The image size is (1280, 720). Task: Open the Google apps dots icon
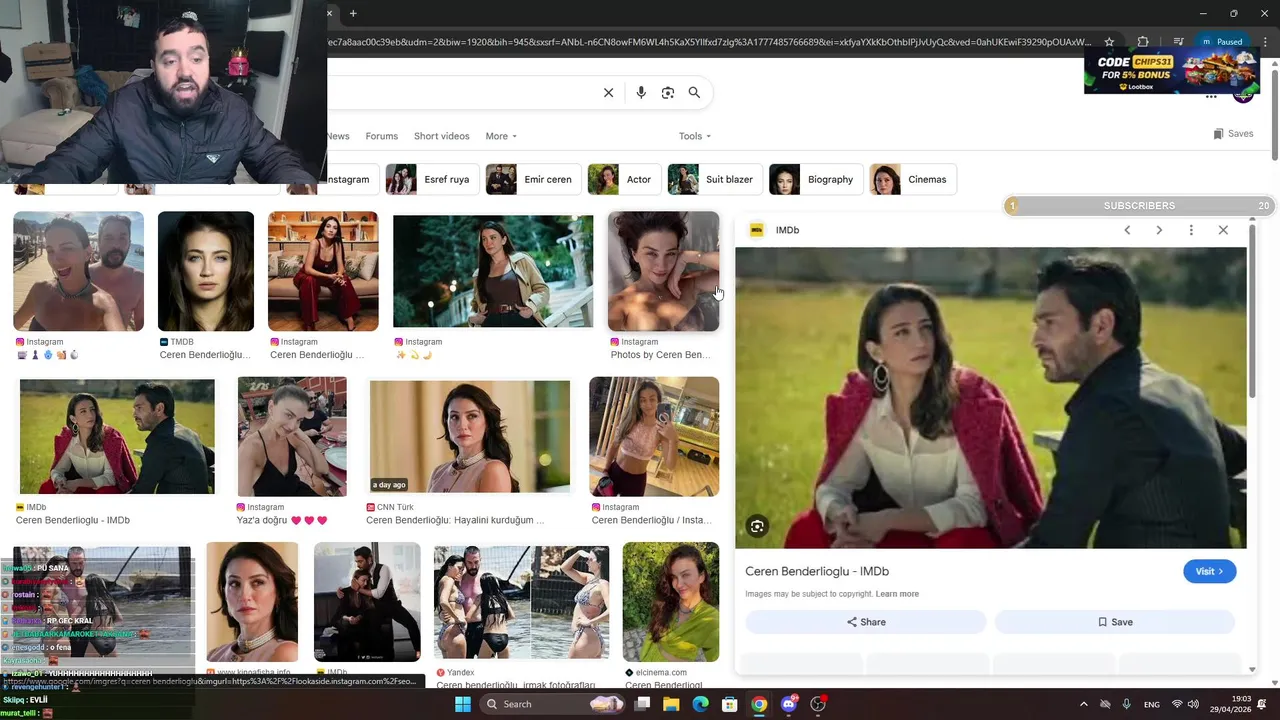tap(1211, 96)
